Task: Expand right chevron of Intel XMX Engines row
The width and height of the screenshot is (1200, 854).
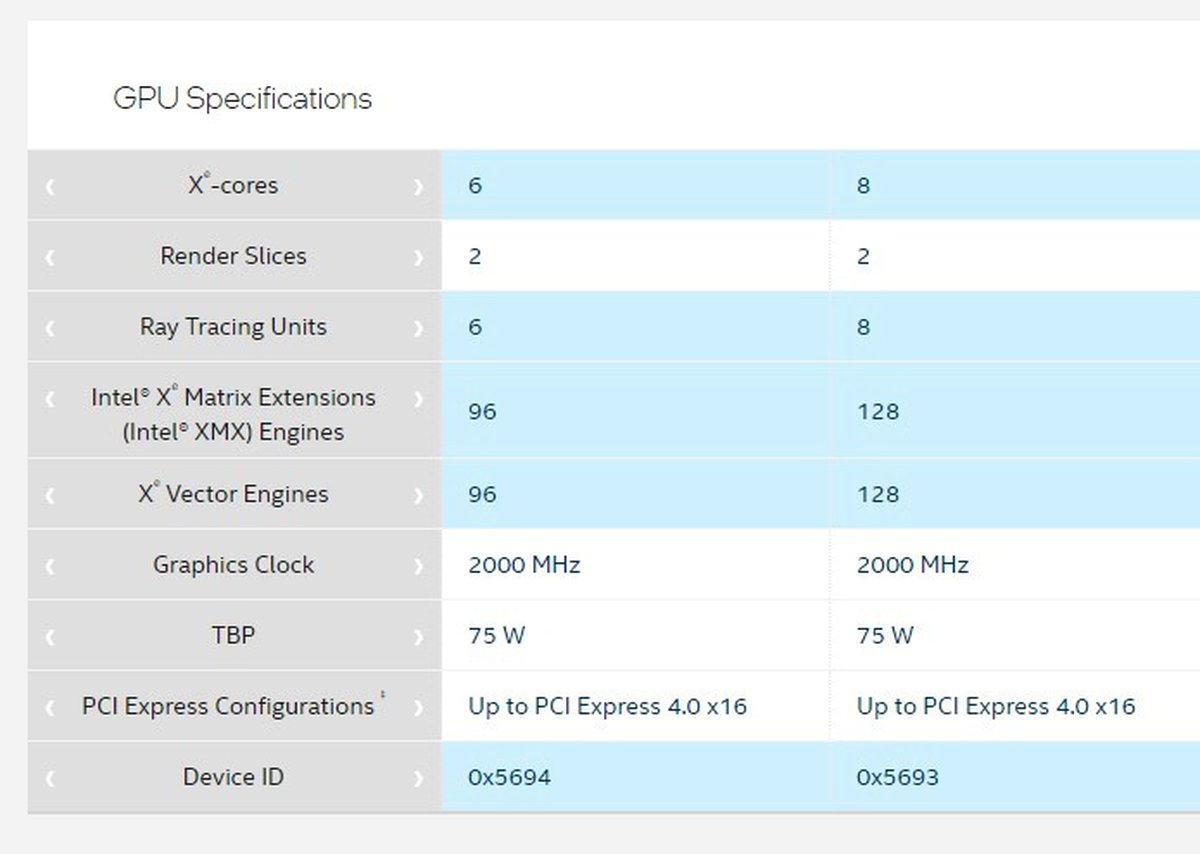Action: [418, 398]
